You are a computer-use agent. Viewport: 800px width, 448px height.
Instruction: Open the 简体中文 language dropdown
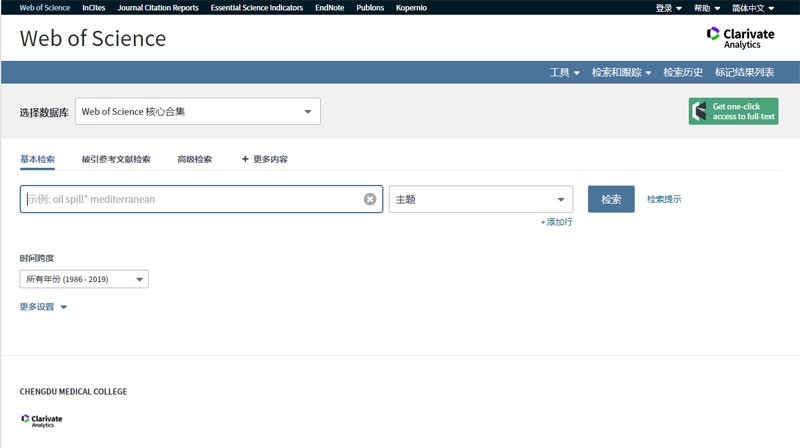point(753,8)
